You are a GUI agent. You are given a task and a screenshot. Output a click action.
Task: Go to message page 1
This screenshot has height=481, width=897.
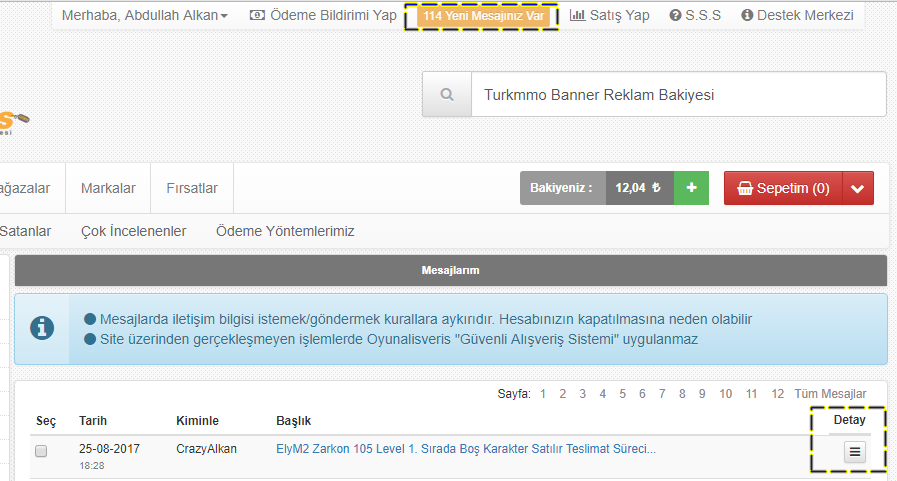point(543,394)
